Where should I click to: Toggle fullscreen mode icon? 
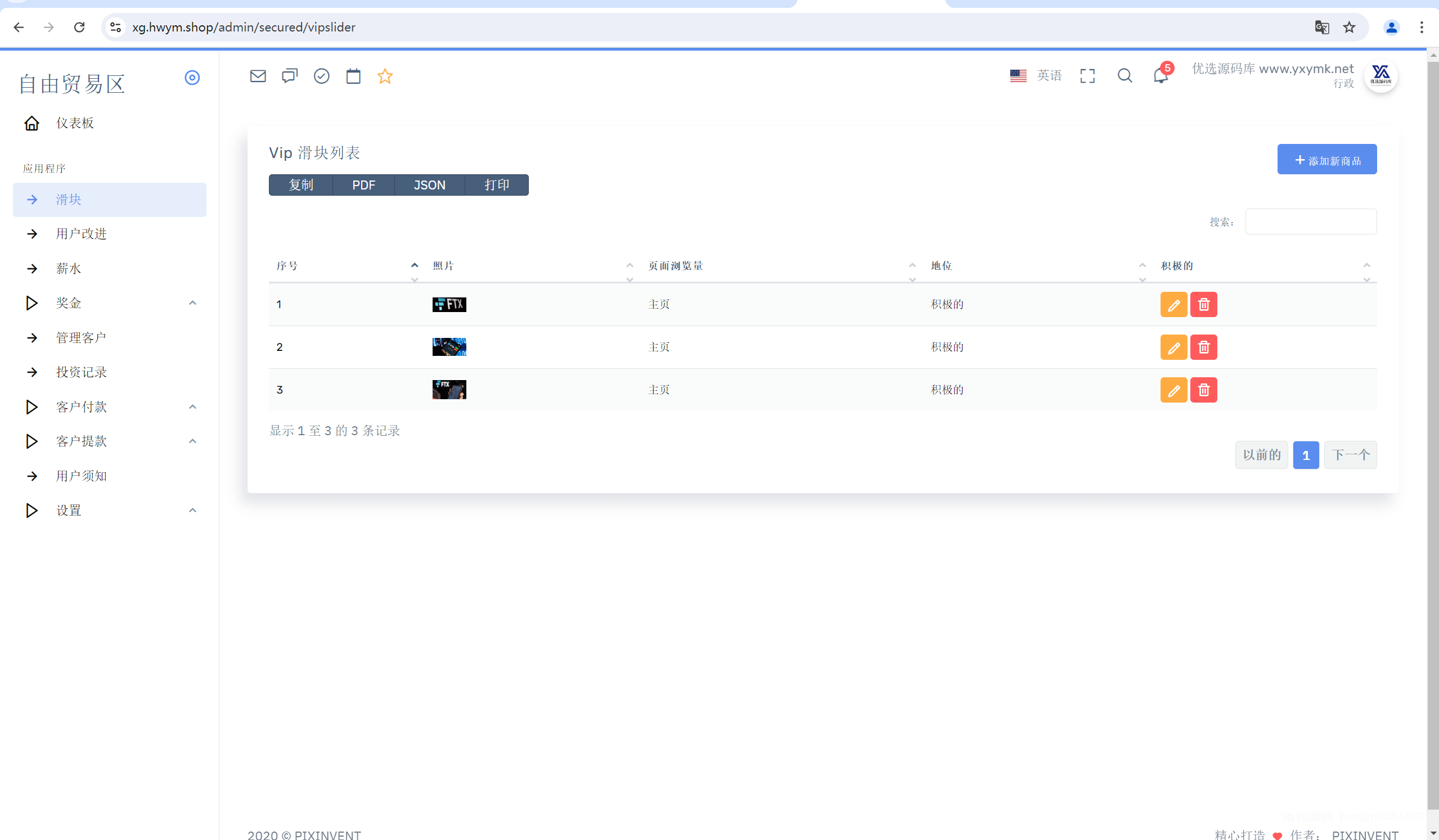click(x=1087, y=76)
